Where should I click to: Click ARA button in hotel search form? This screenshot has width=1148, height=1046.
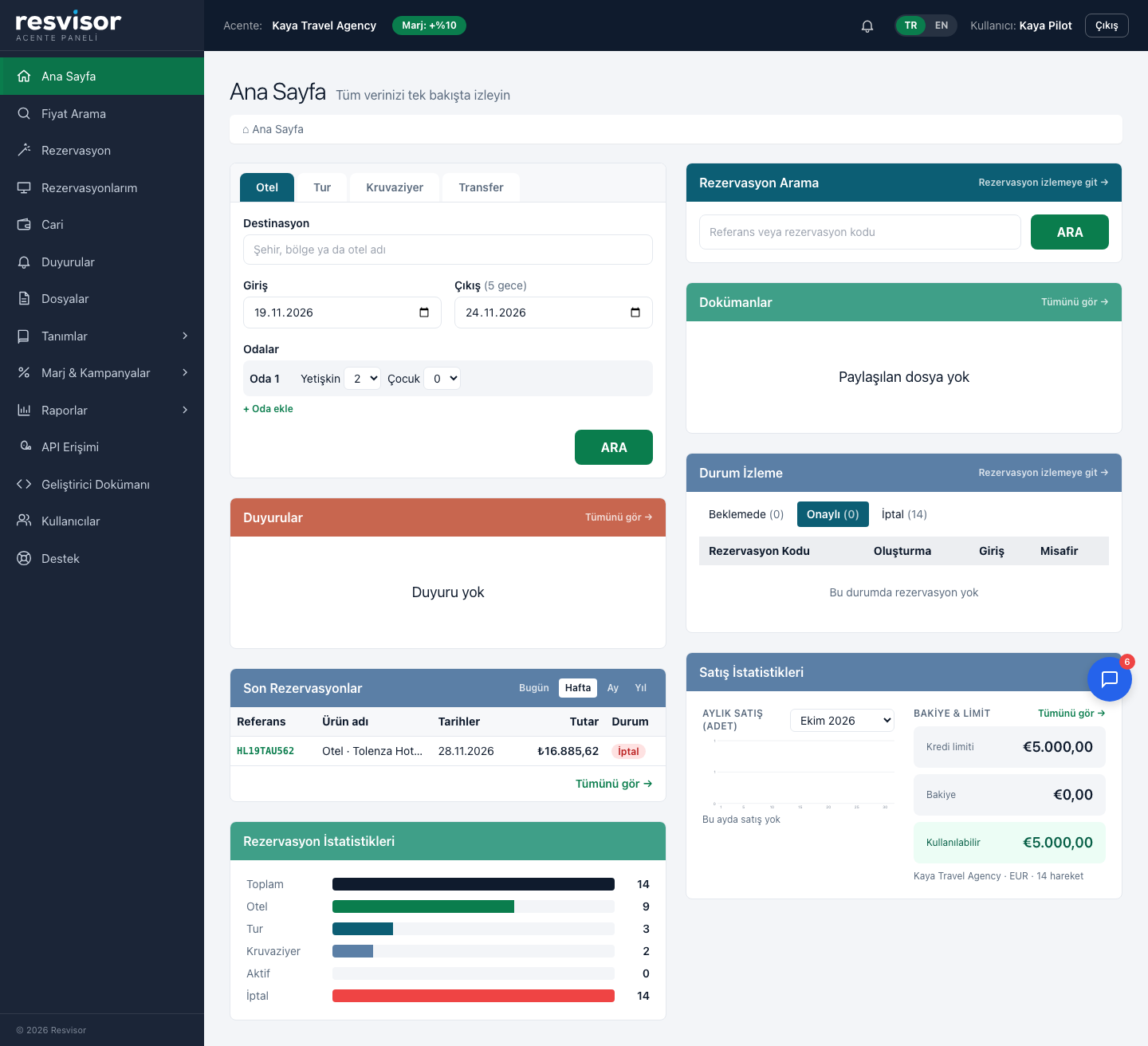(x=614, y=447)
